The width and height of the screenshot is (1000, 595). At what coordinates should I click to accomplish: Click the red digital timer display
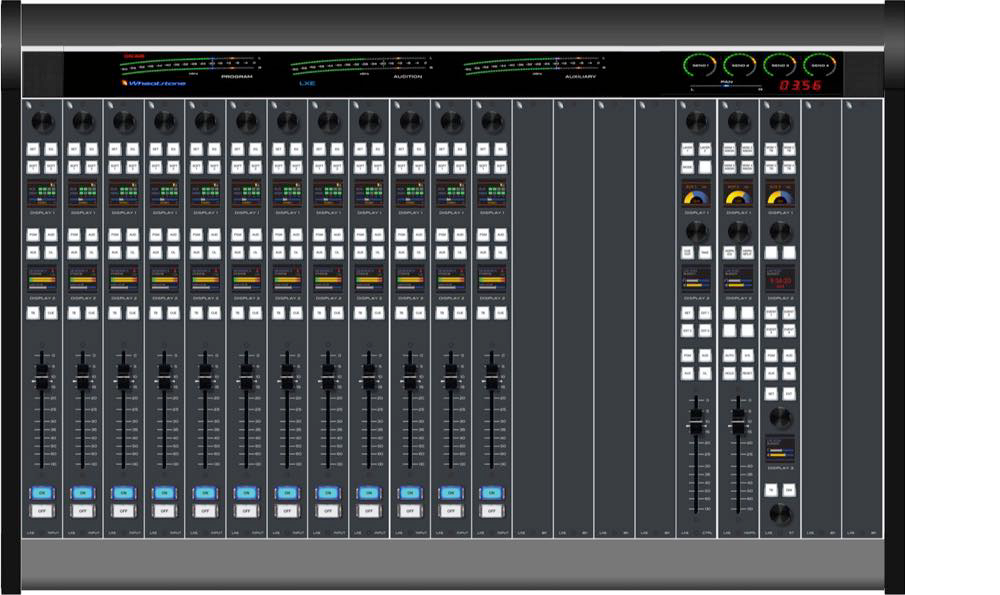pyautogui.click(x=799, y=86)
